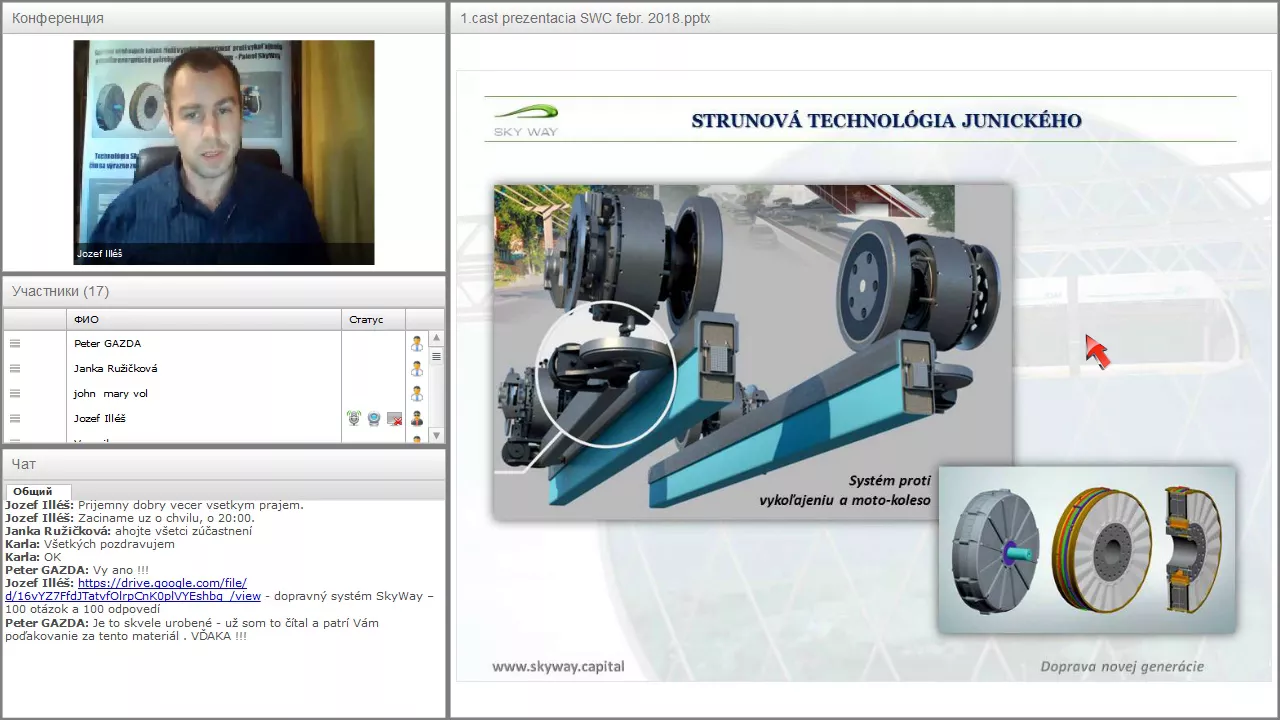Select the Peter GAZDA participant name

(x=107, y=343)
